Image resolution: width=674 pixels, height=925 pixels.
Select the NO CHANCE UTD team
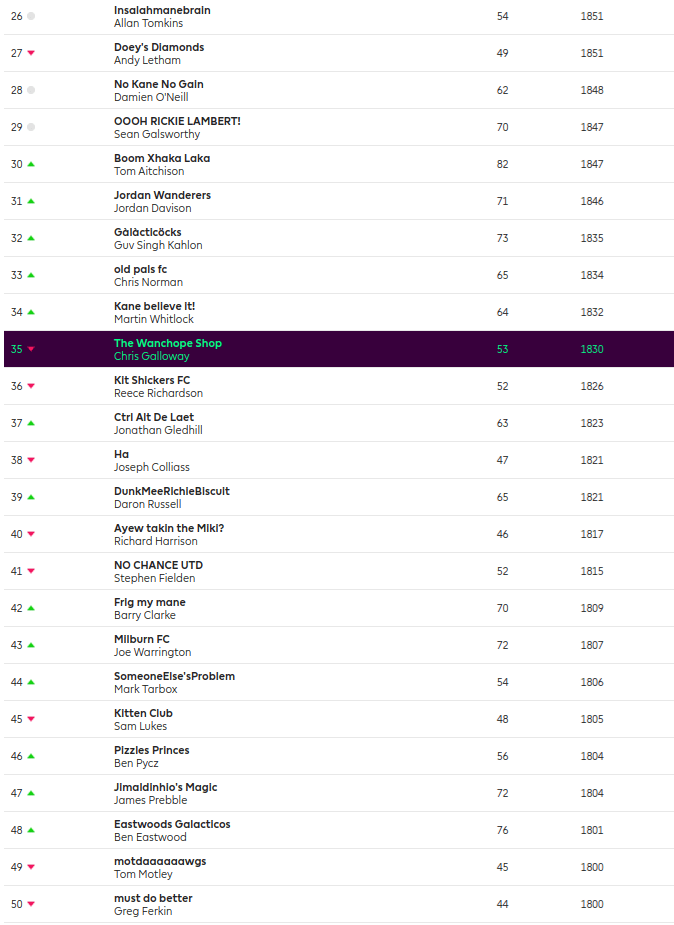pyautogui.click(x=158, y=565)
